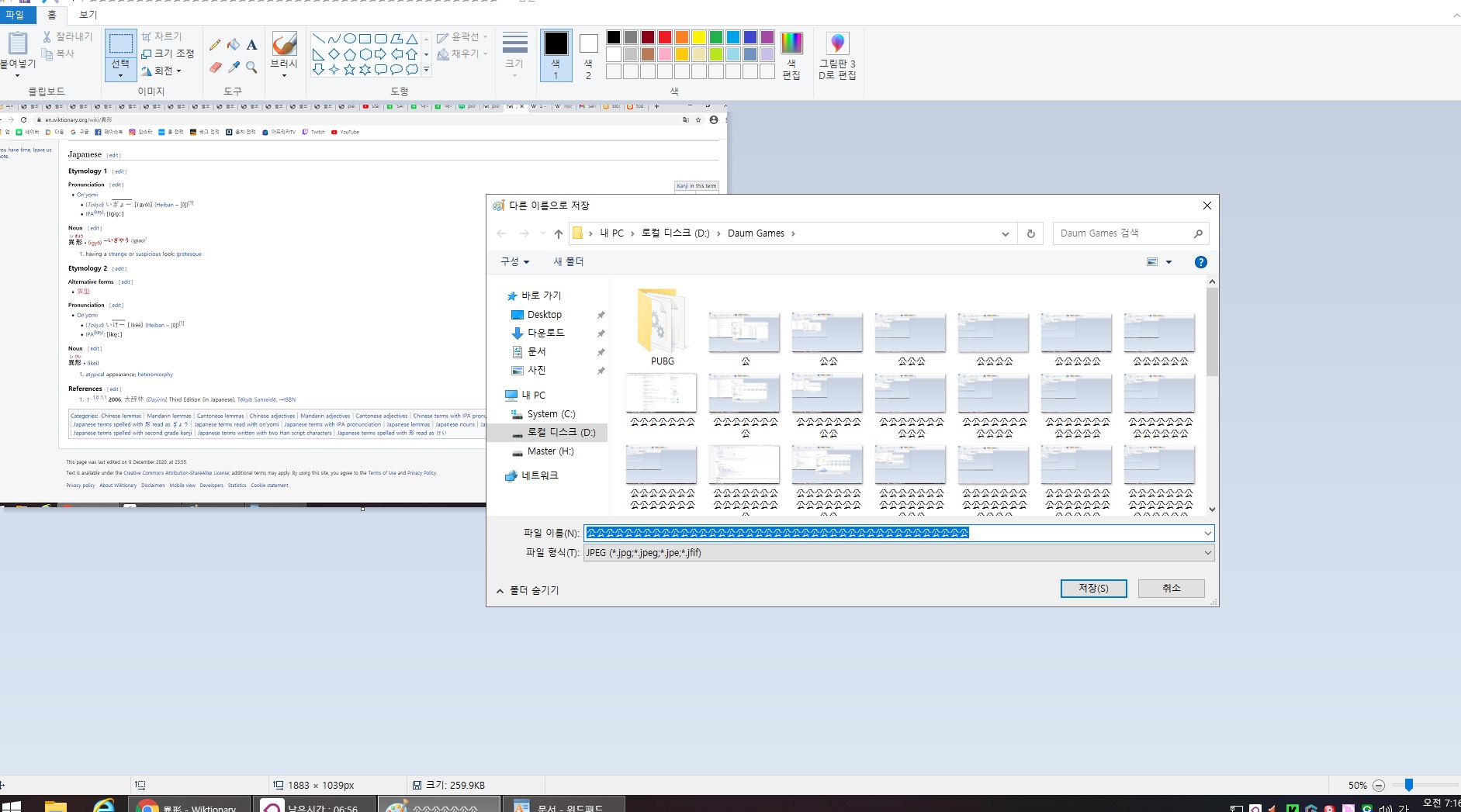Click 로컬 디스크 (D:) in the breadcrumb path
This screenshot has height=812, width=1461.
point(675,233)
